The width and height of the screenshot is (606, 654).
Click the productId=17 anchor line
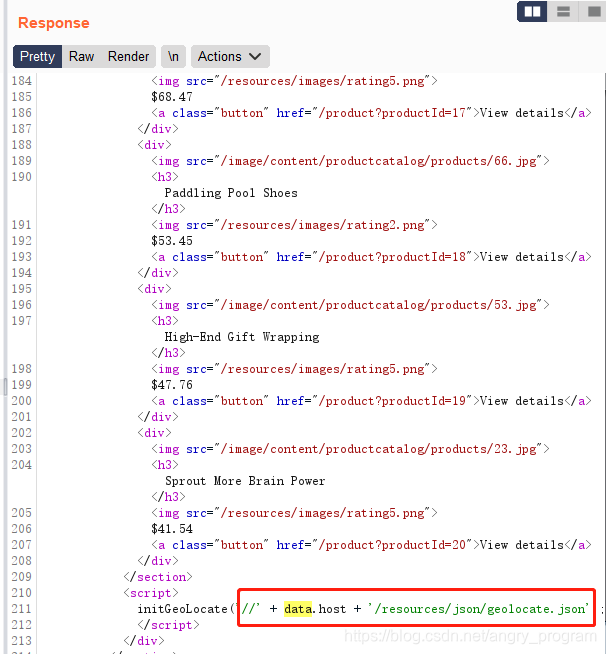(x=371, y=113)
